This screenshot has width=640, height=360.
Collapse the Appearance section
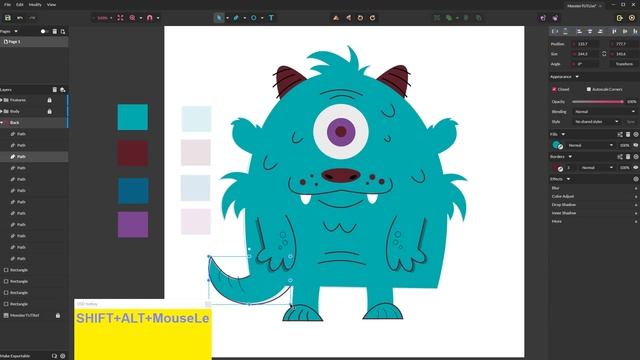click(x=577, y=77)
